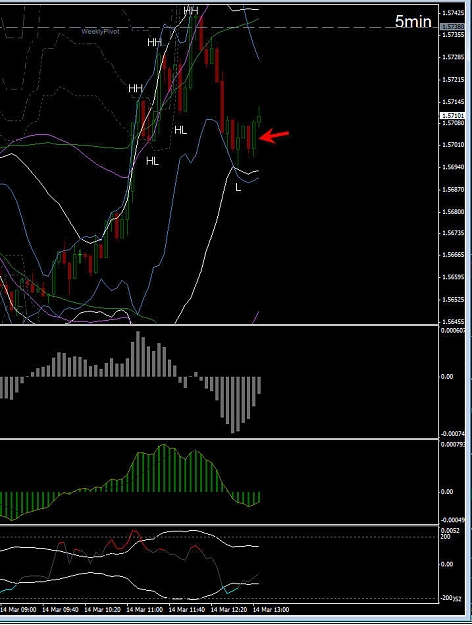Click the 'L' swing low annotation
Image resolution: width=472 pixels, height=625 pixels.
[x=238, y=187]
